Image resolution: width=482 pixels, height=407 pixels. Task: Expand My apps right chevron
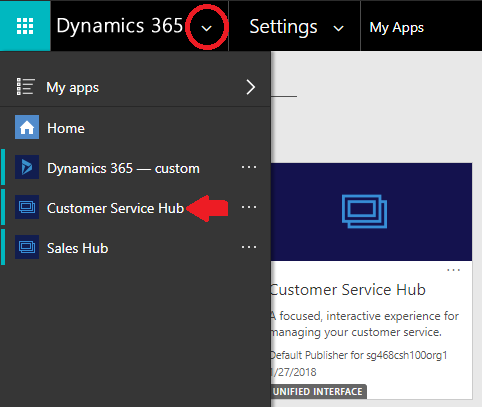click(250, 87)
